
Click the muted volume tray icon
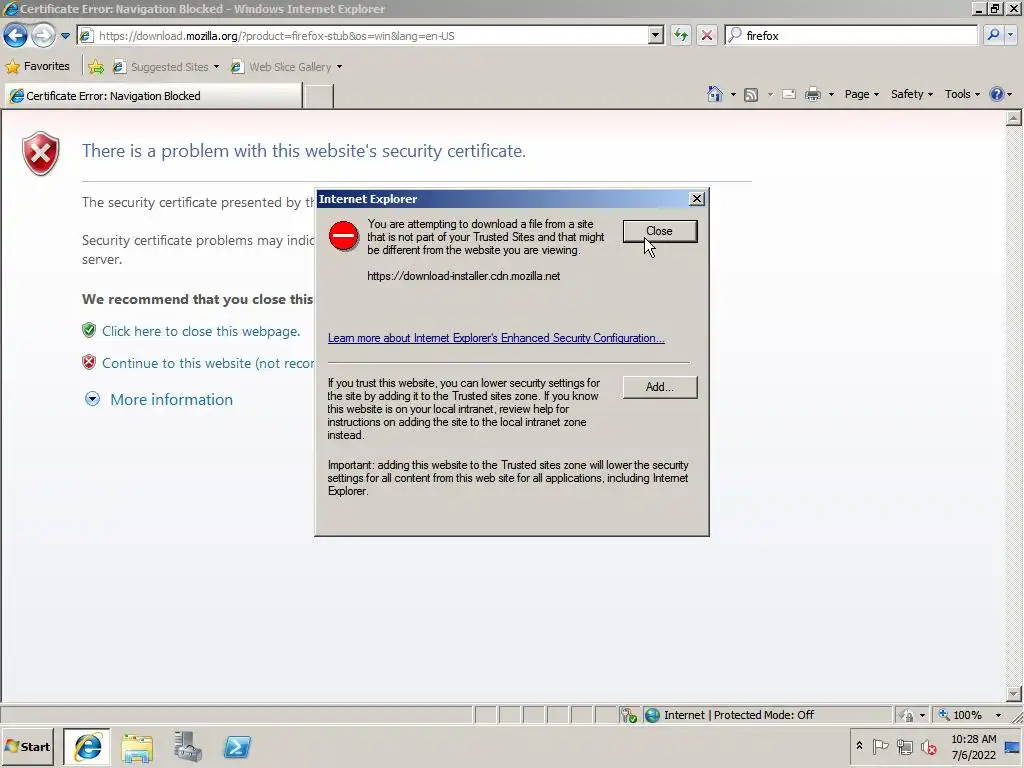pos(928,746)
